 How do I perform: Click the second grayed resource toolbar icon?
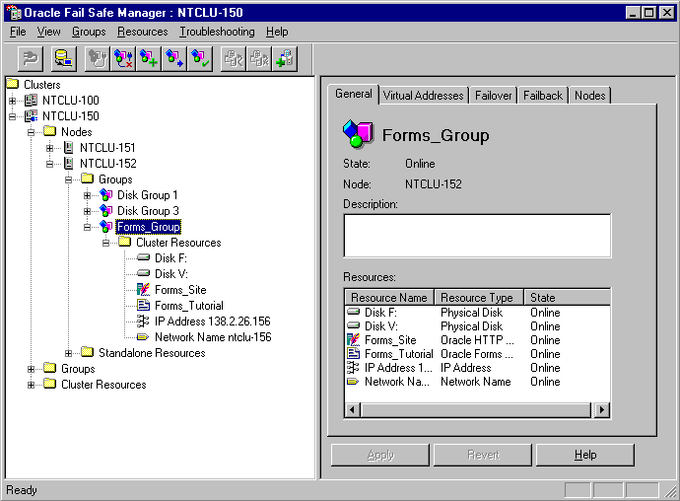[259, 59]
